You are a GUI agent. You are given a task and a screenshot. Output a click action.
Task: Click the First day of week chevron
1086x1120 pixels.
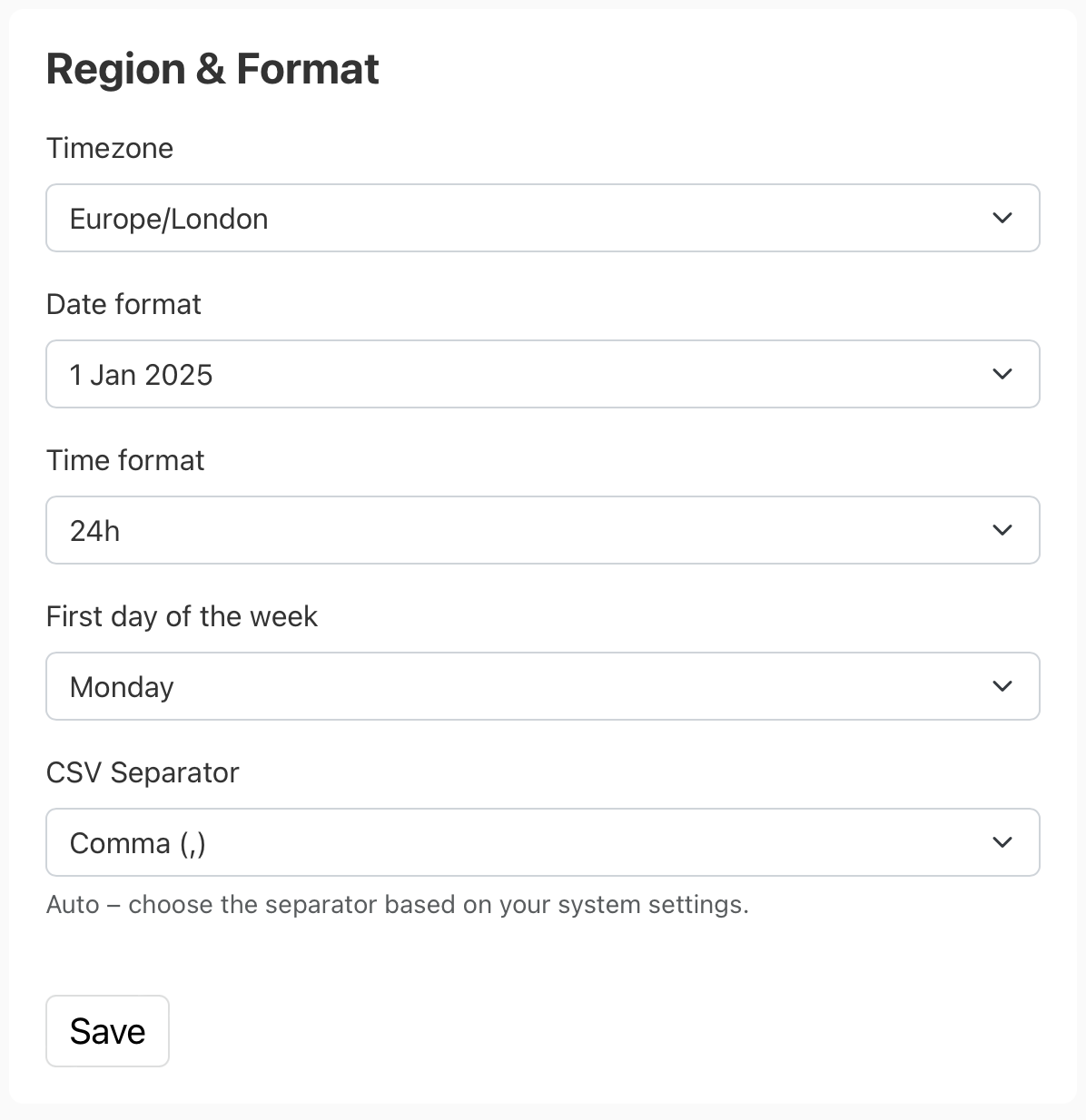click(x=1002, y=686)
